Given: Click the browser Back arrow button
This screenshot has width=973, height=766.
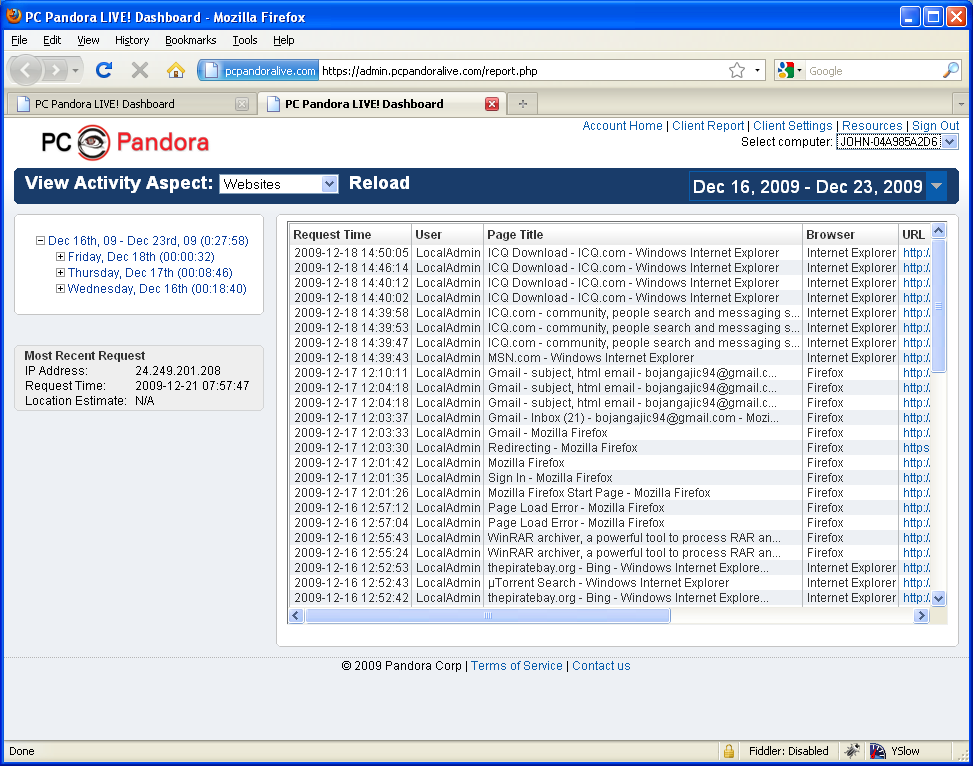Looking at the screenshot, I should [25, 70].
